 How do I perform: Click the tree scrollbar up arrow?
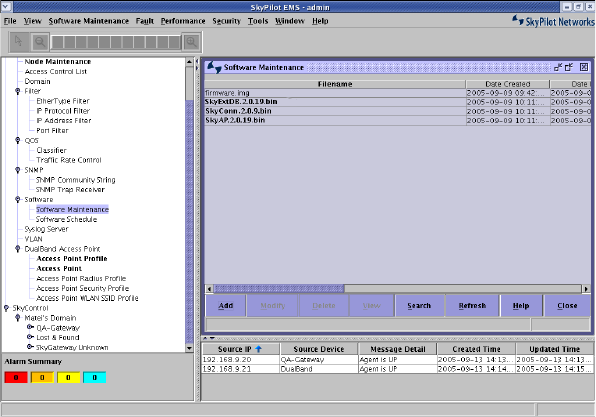[189, 62]
